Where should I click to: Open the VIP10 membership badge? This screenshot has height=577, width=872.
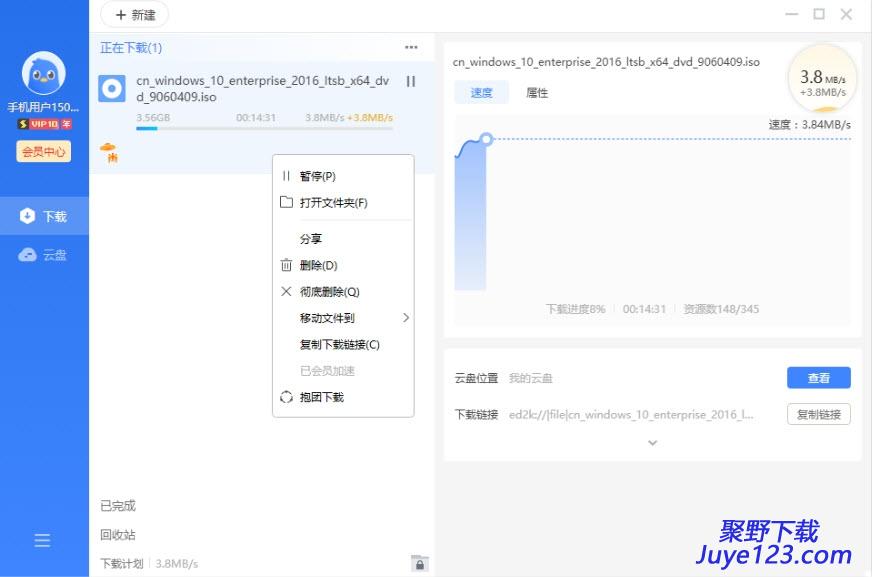click(44, 124)
